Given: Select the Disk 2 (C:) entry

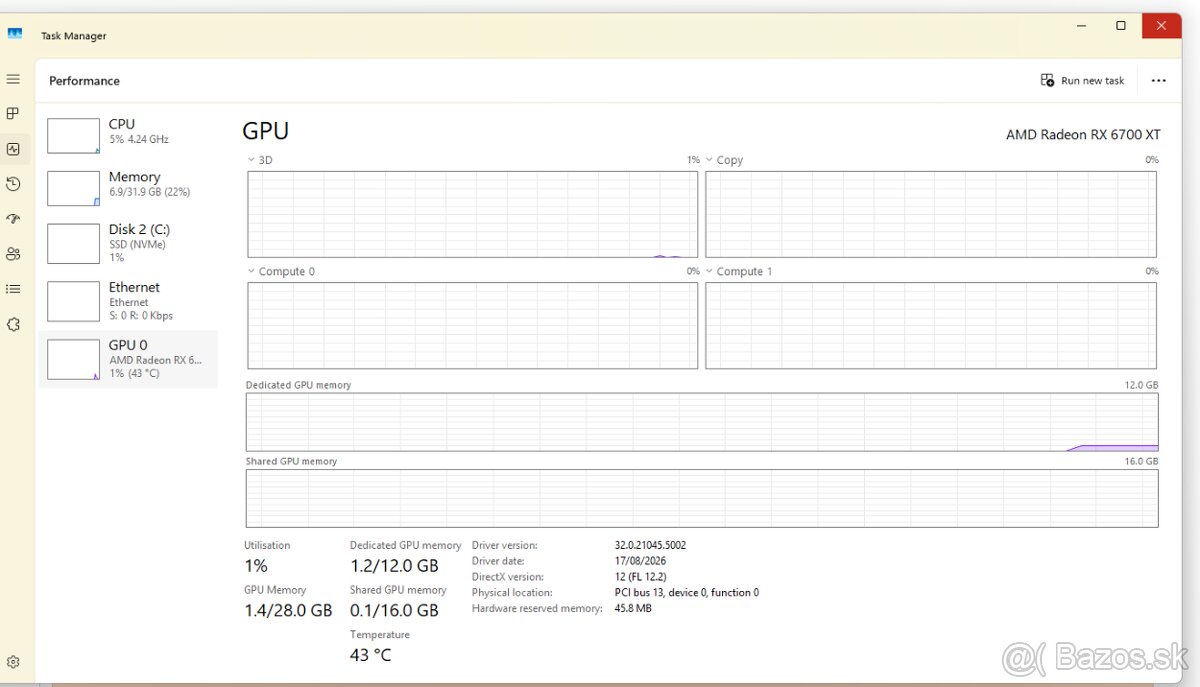Looking at the screenshot, I should click(x=128, y=243).
